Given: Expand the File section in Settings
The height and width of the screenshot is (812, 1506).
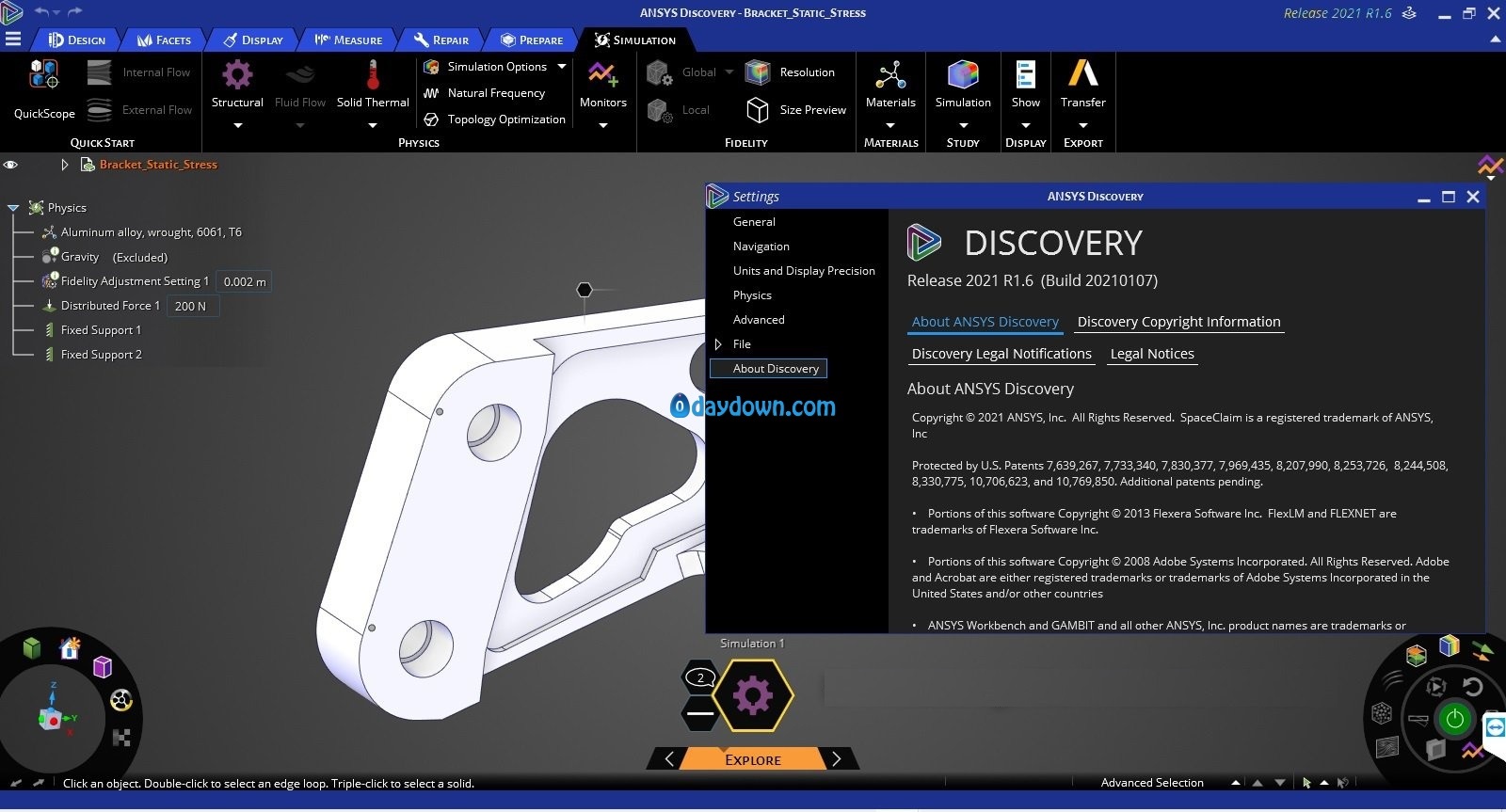Looking at the screenshot, I should 719,344.
